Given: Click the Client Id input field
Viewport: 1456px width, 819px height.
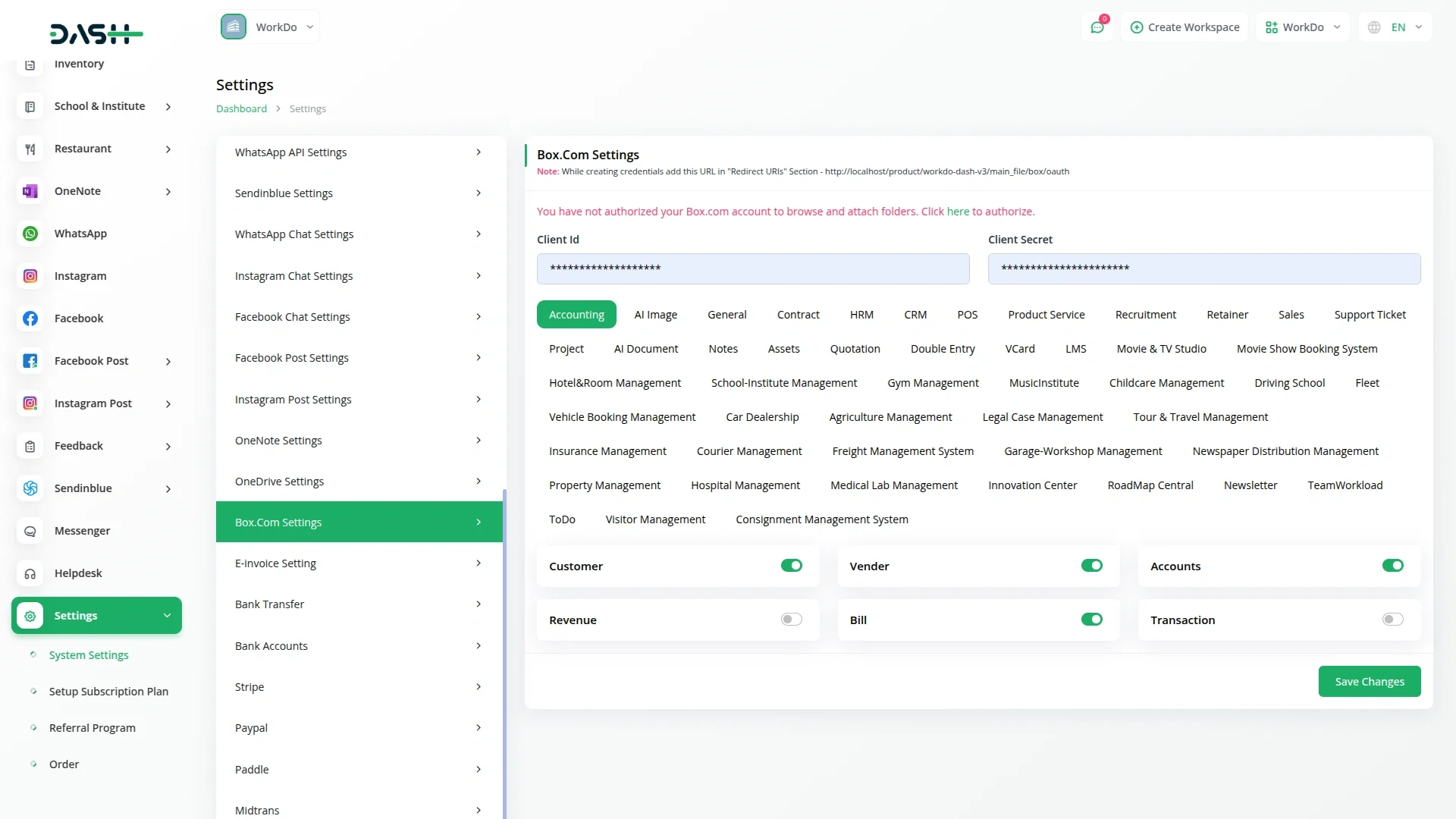Looking at the screenshot, I should click(752, 268).
